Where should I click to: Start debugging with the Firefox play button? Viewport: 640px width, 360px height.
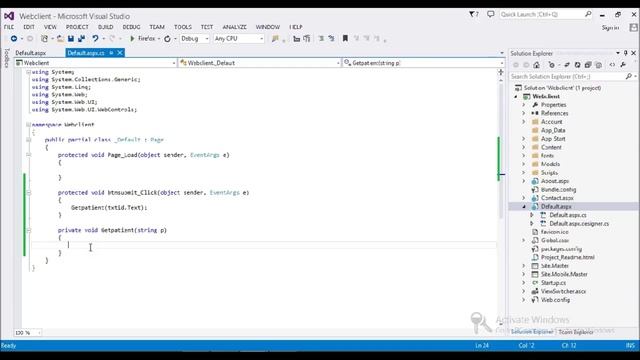pyautogui.click(x=132, y=38)
